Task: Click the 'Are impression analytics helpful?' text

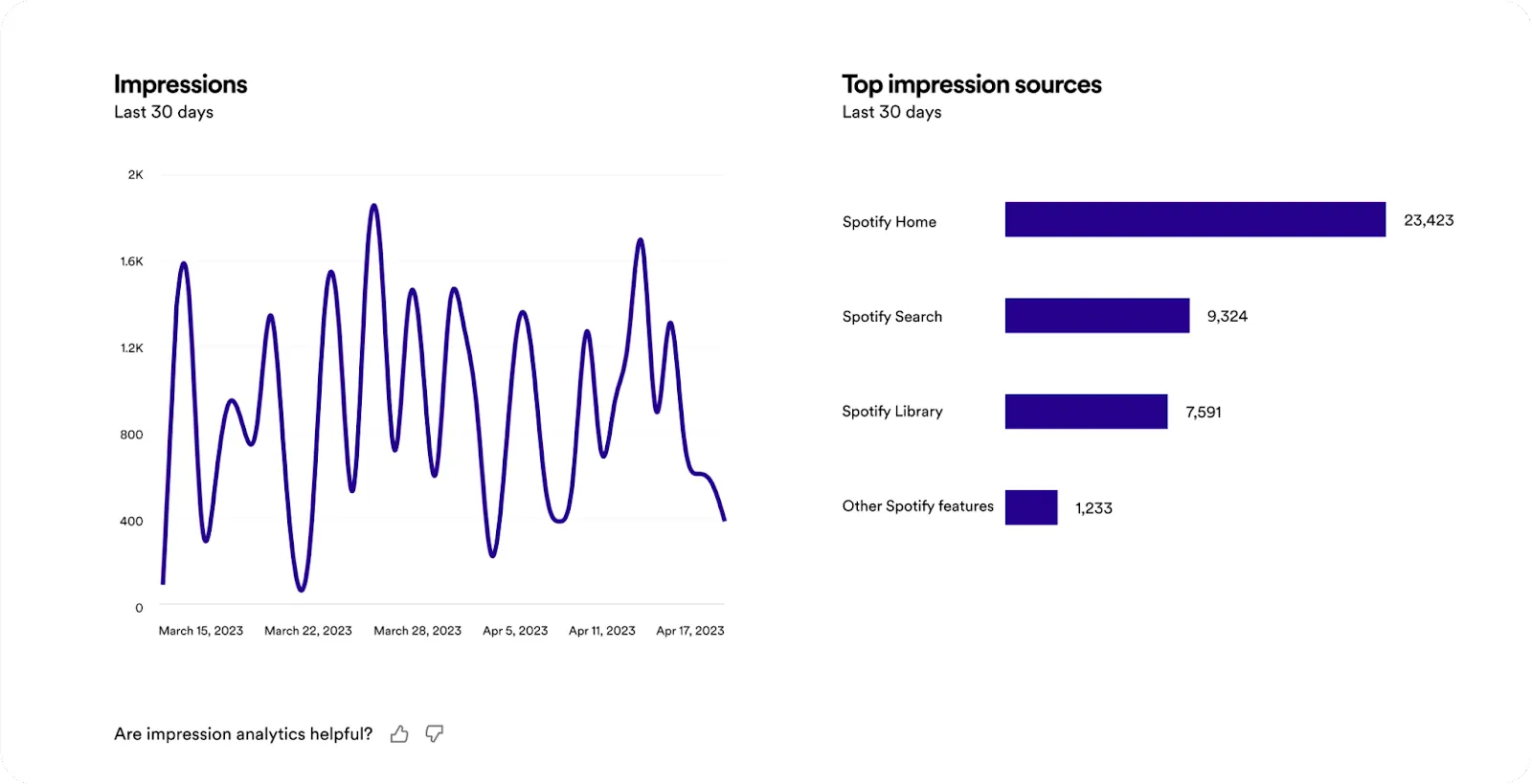Action: (243, 734)
